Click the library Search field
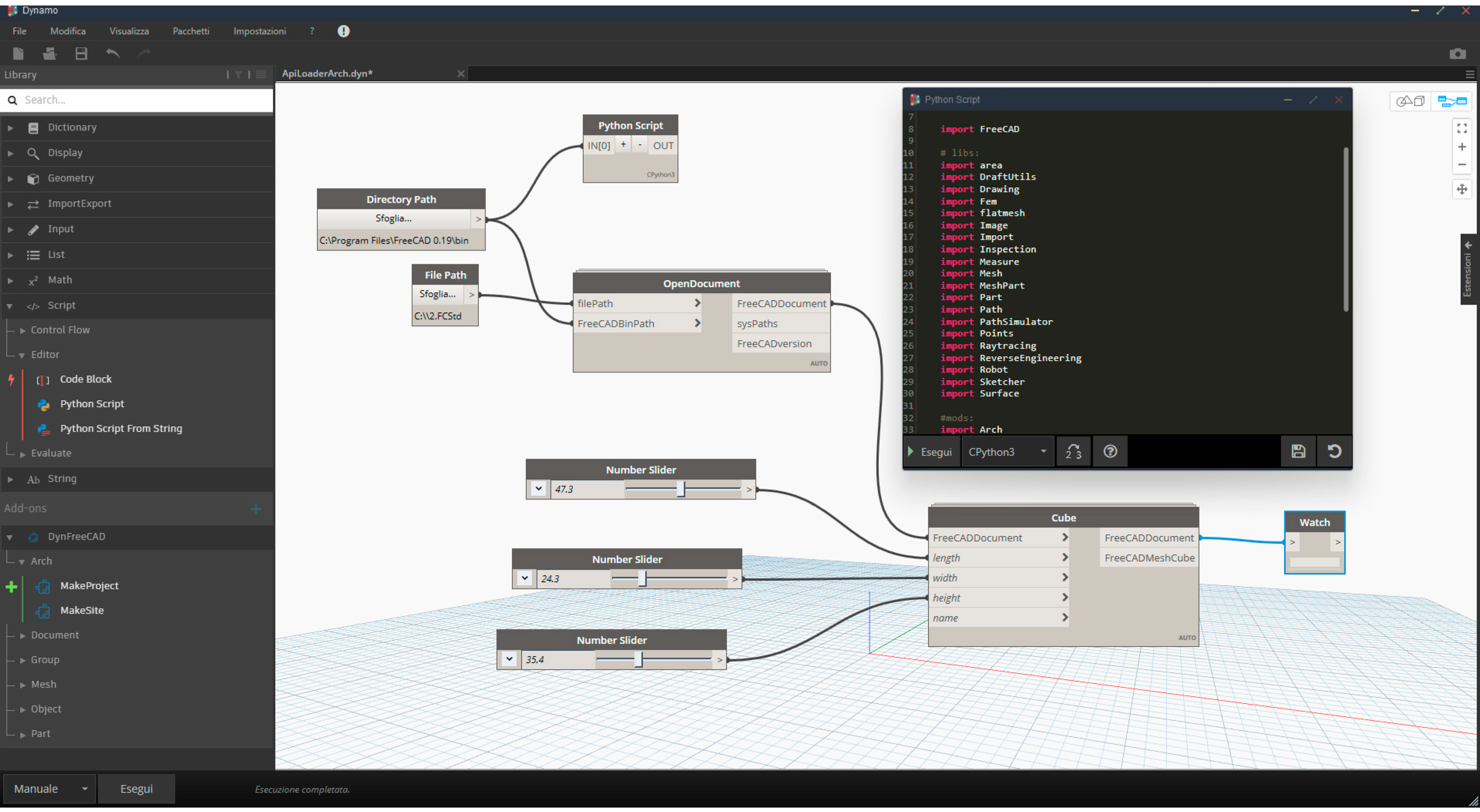This screenshot has width=1480, height=812. (137, 100)
